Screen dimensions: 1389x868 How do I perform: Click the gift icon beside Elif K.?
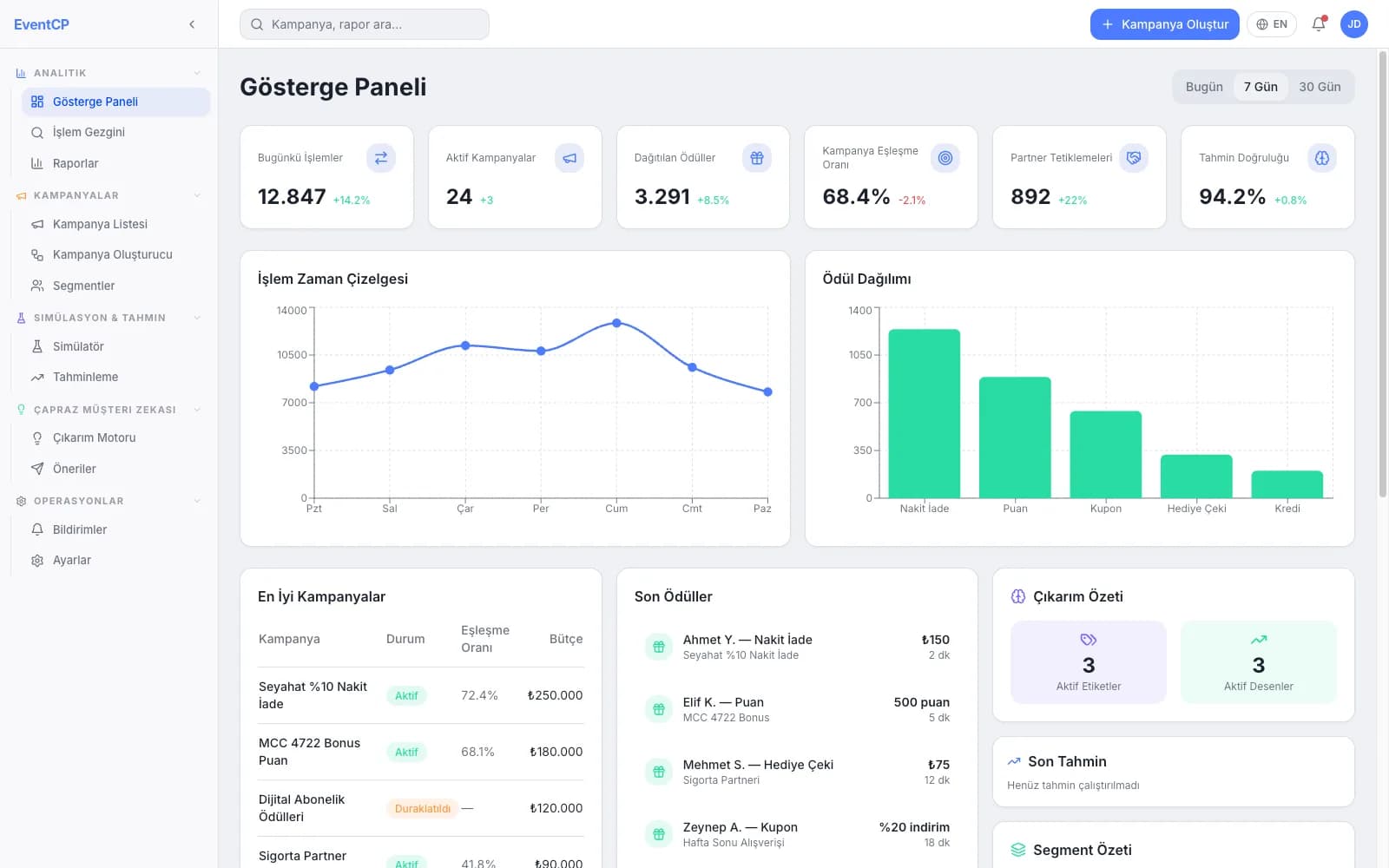click(x=659, y=709)
